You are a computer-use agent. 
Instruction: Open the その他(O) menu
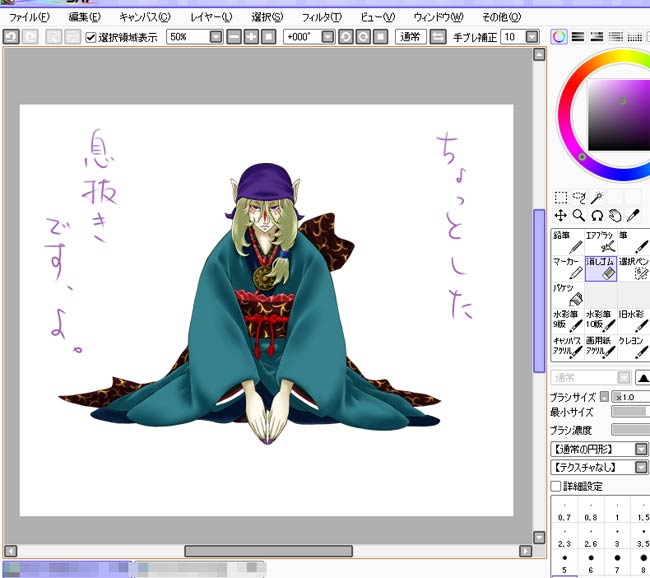pos(501,17)
